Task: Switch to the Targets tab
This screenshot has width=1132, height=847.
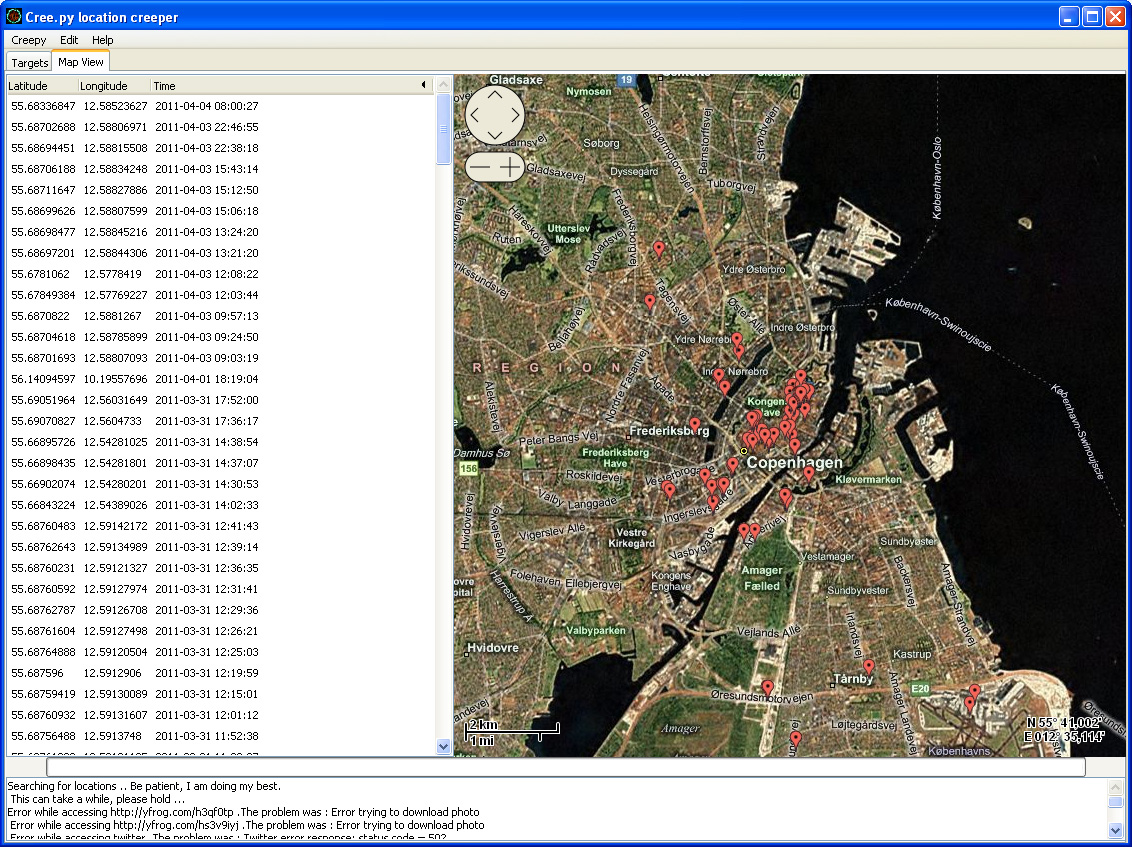Action: (30, 63)
